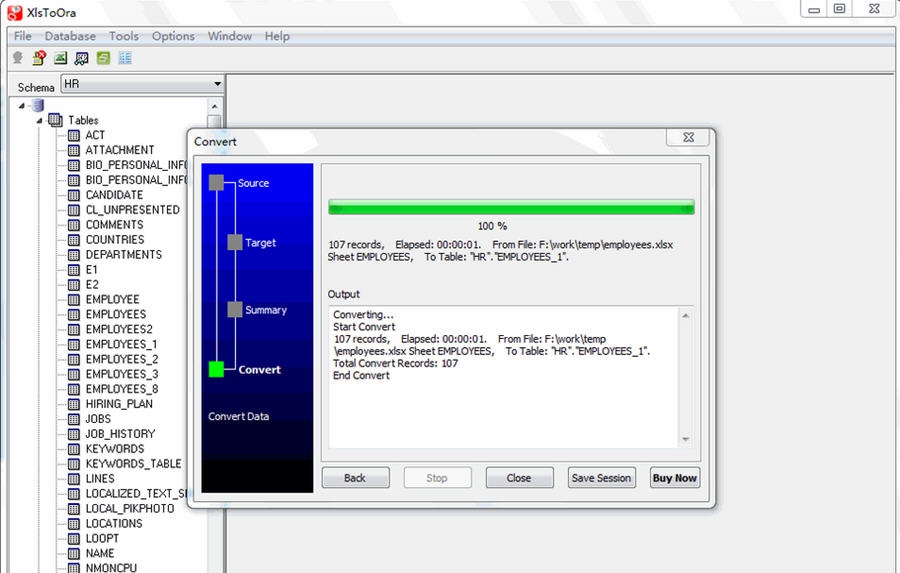
Task: Click the Output log scroll-up arrow
Action: [x=685, y=316]
